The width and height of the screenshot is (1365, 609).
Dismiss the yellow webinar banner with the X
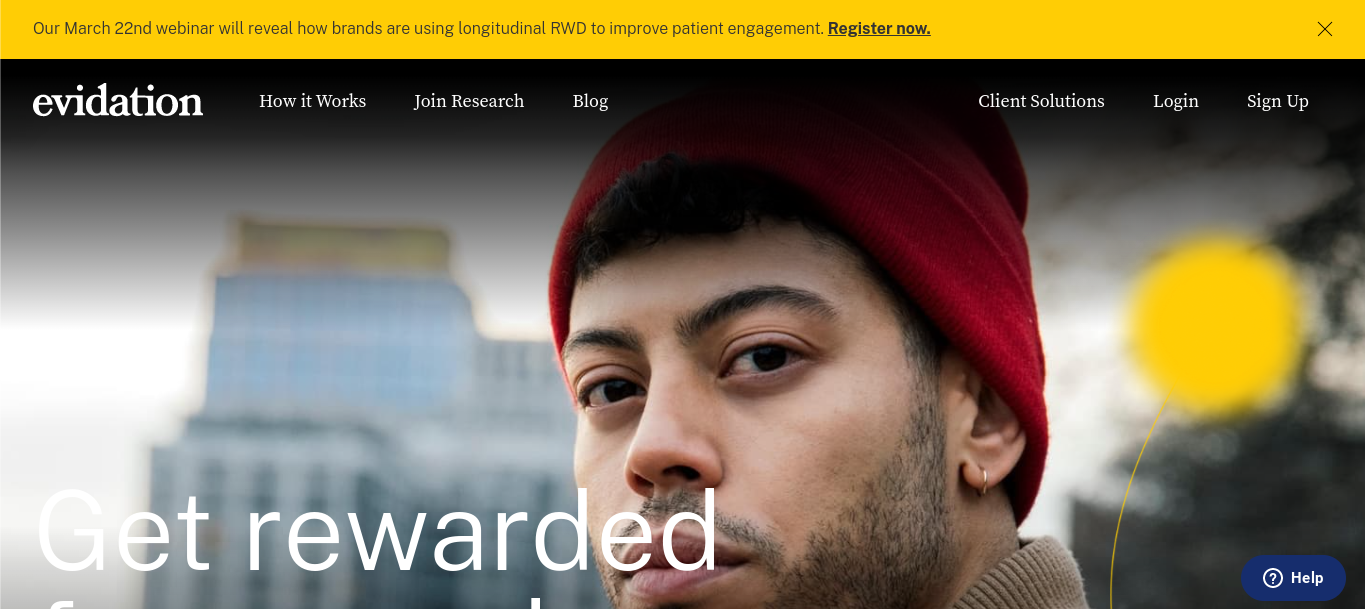pyautogui.click(x=1324, y=29)
